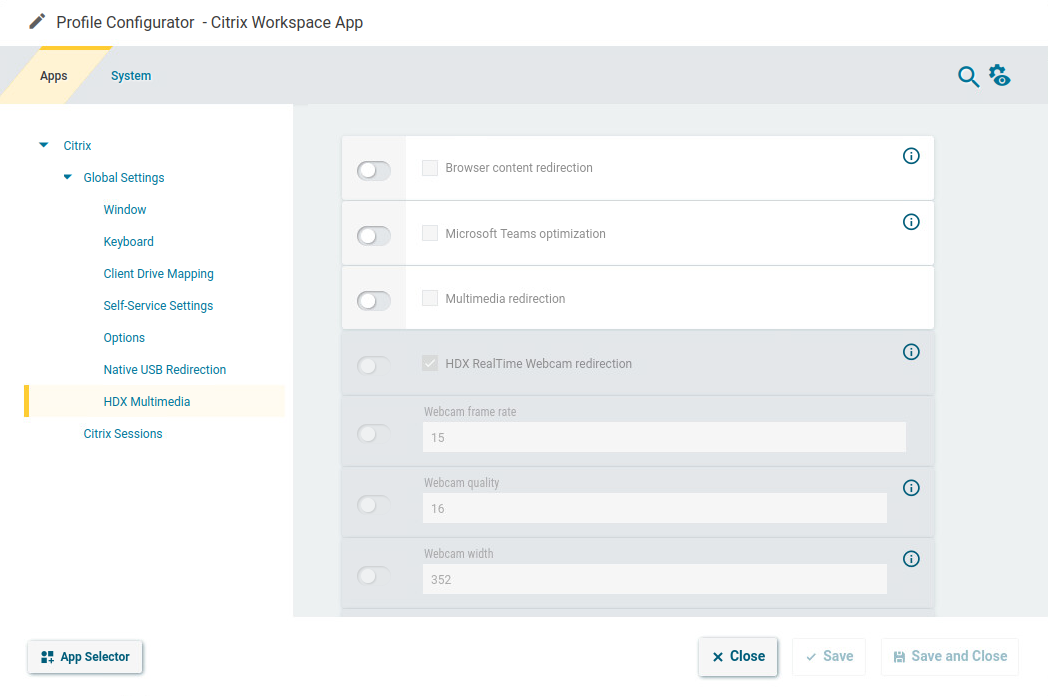Show info for Browser content redirection
Screen dimensions: 1048x696
click(x=911, y=156)
